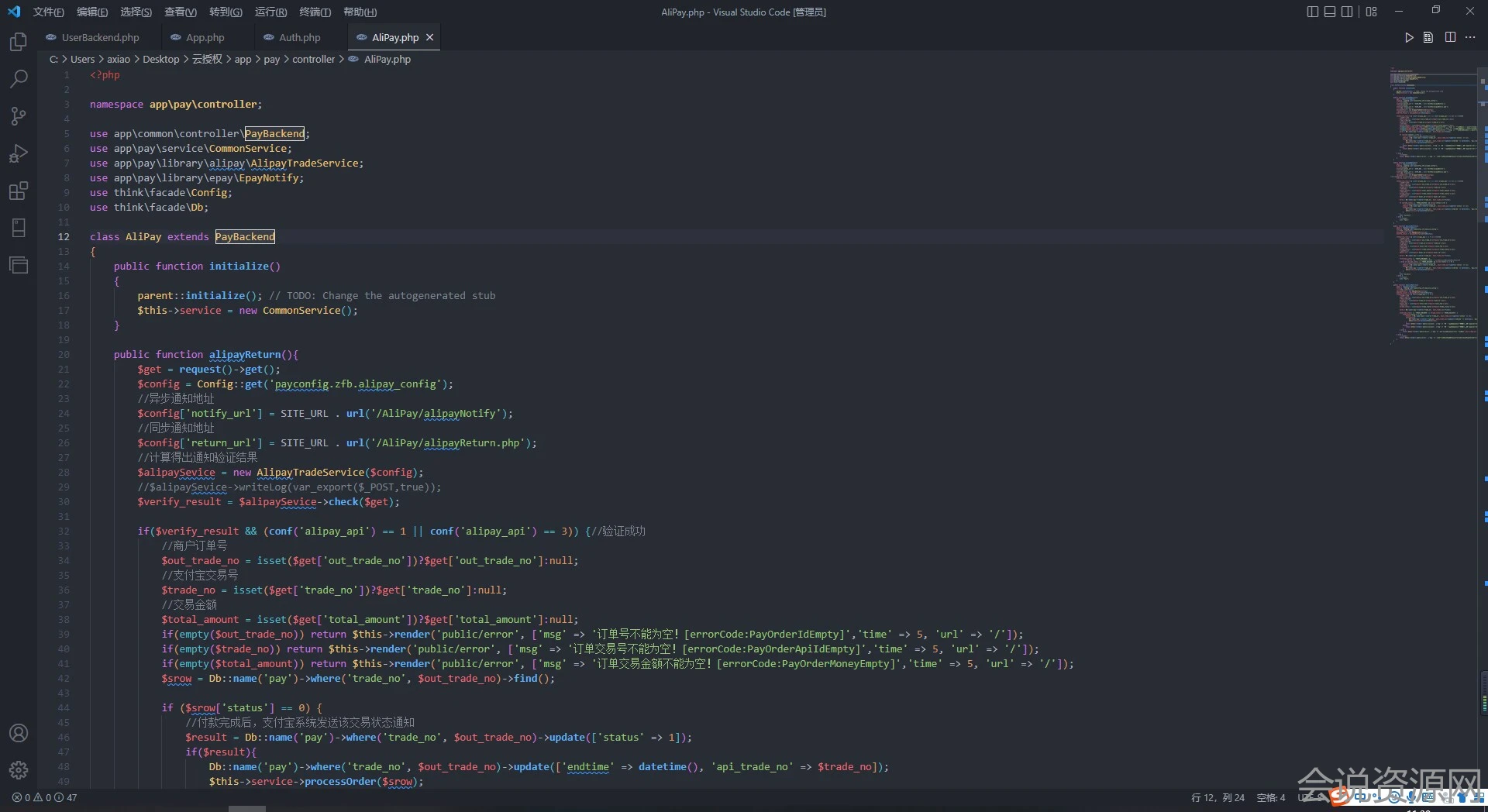Open the Run and Debug view
Screen dimensions: 1488x812
[x=19, y=153]
